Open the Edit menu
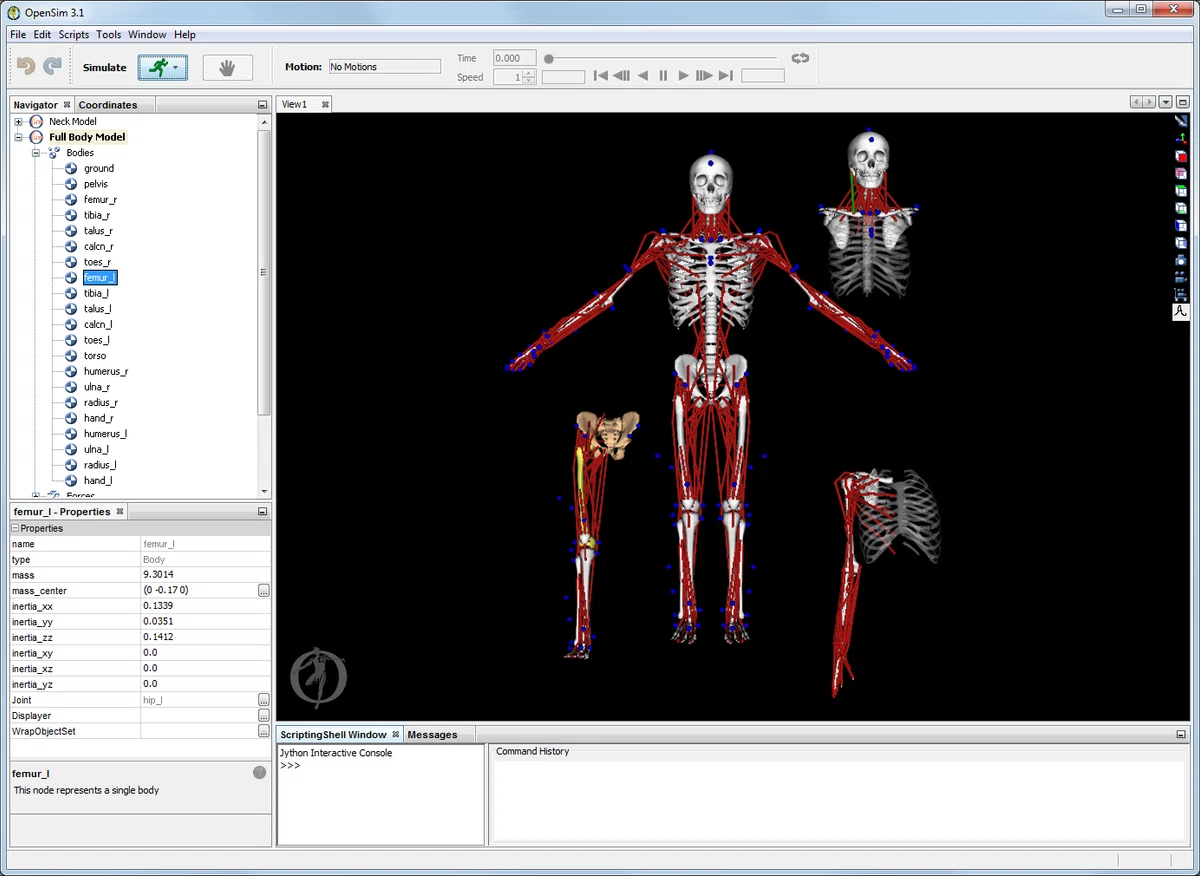This screenshot has height=876, width=1200. point(42,34)
